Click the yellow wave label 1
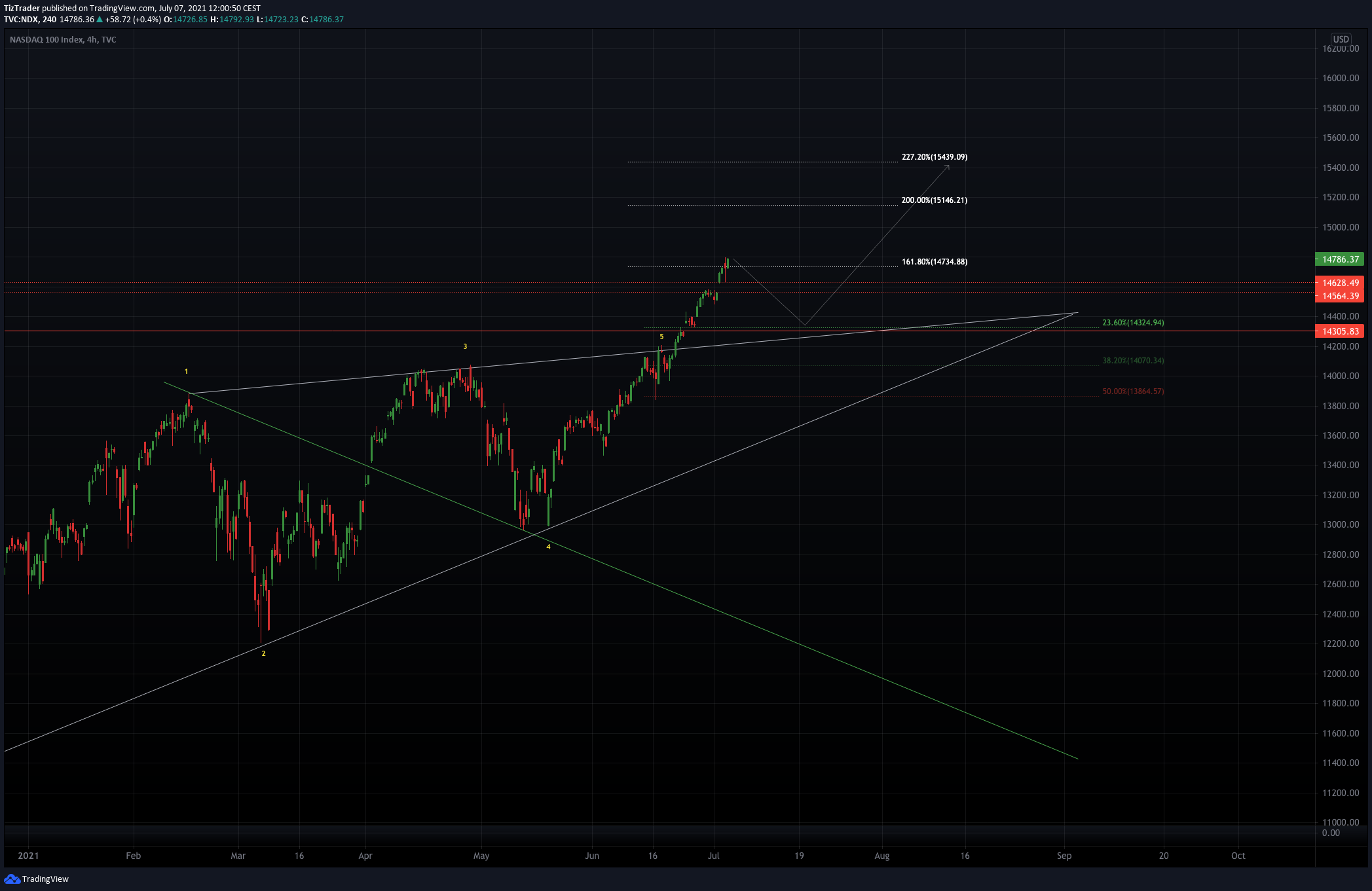This screenshot has width=1372, height=891. (x=186, y=372)
